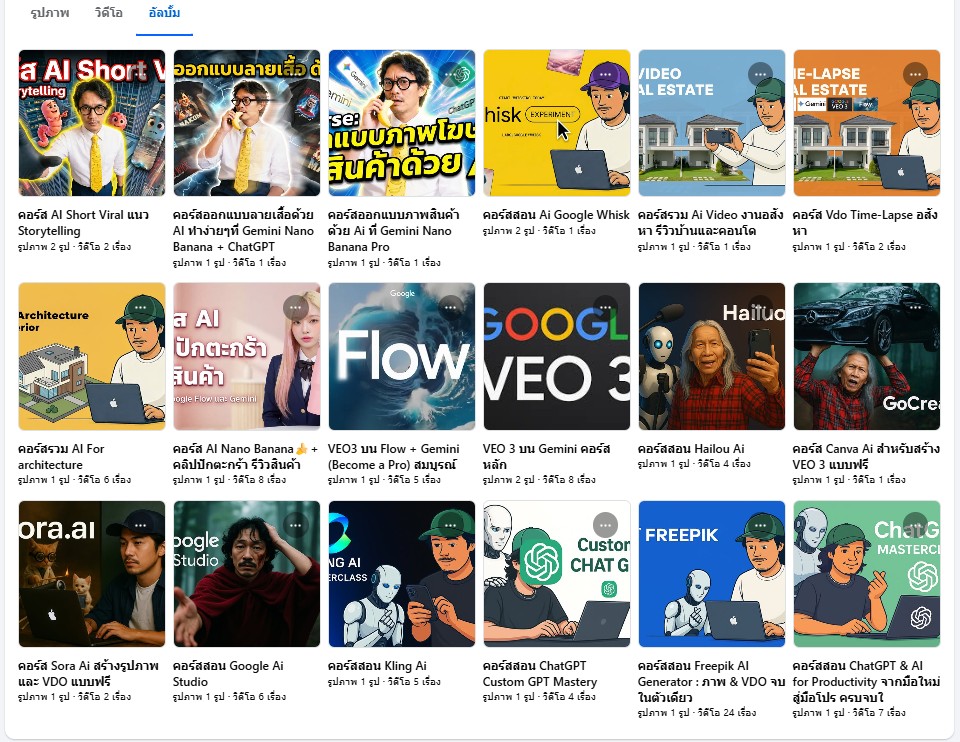Click the ChatGPT Masterclass green album cover
960x742 pixels.
click(866, 574)
